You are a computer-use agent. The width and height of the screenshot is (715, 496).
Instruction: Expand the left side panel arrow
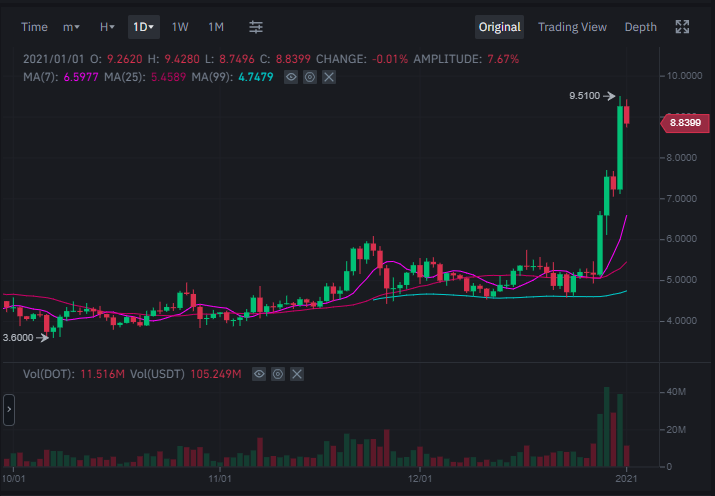(x=9, y=409)
